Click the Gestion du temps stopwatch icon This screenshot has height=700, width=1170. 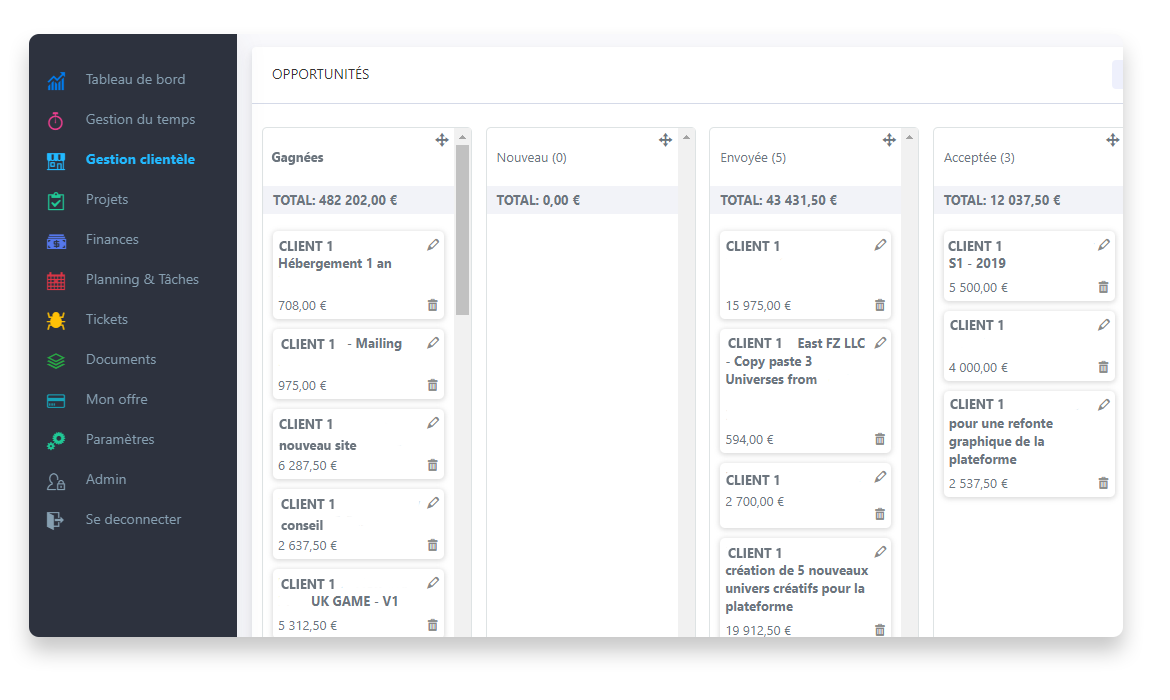(56, 120)
